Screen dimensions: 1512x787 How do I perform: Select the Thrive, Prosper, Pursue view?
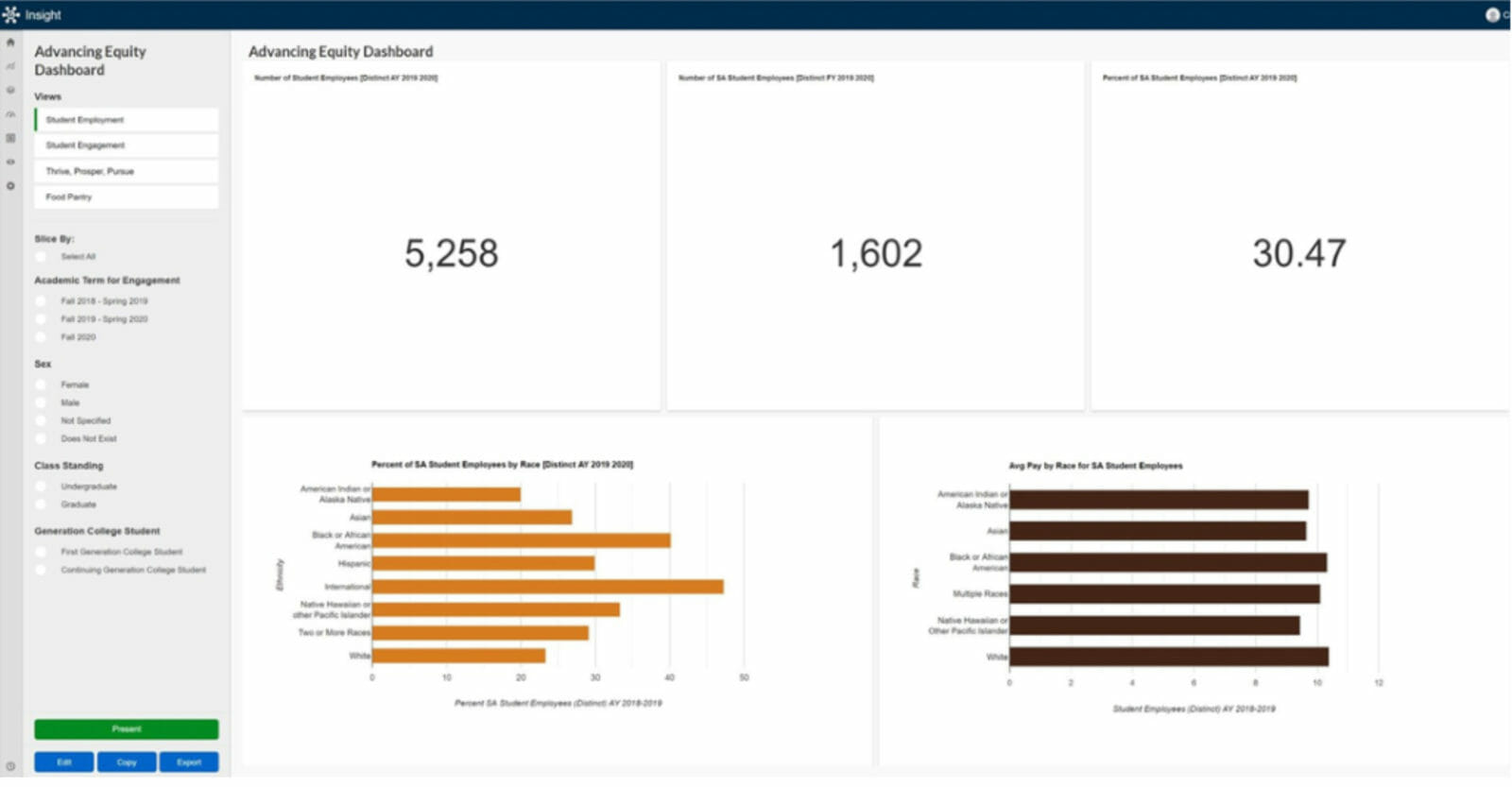127,171
